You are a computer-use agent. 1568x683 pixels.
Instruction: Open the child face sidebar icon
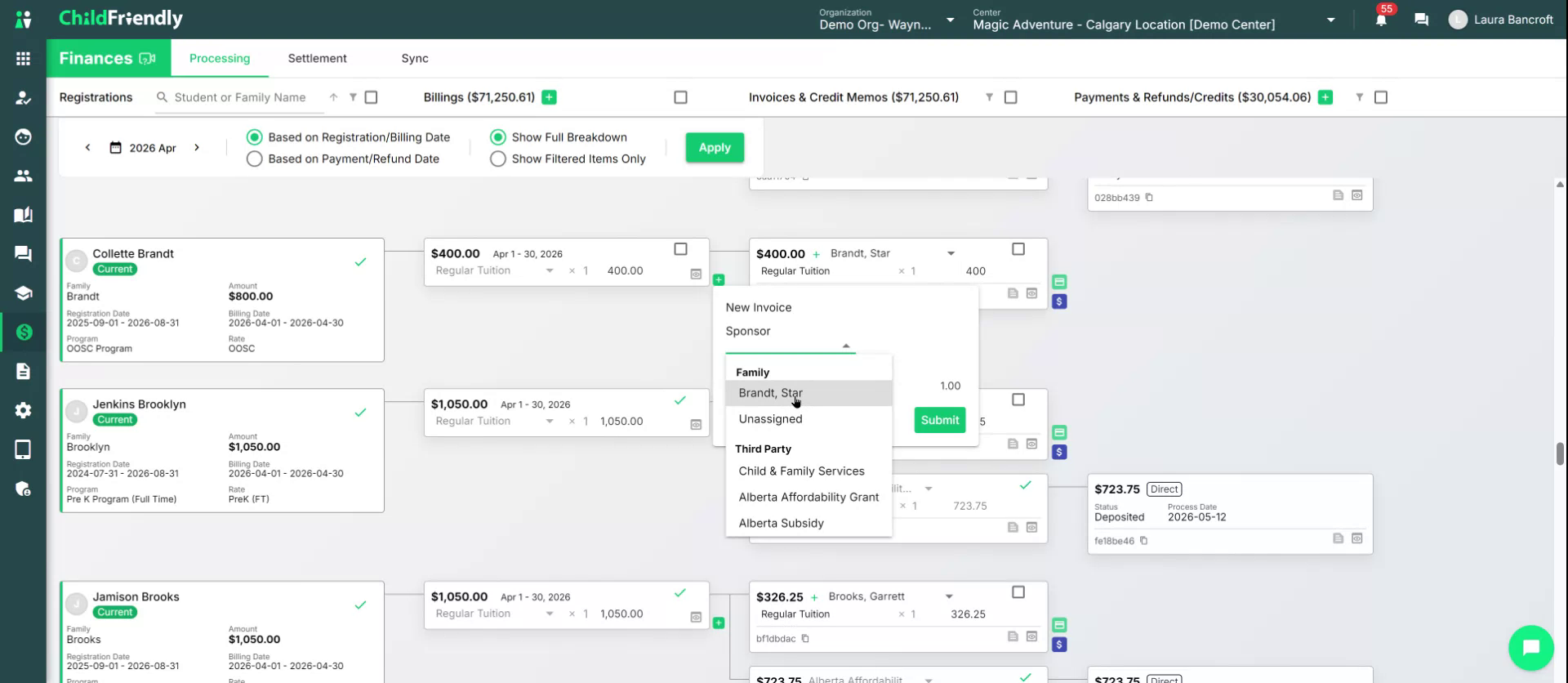(23, 136)
